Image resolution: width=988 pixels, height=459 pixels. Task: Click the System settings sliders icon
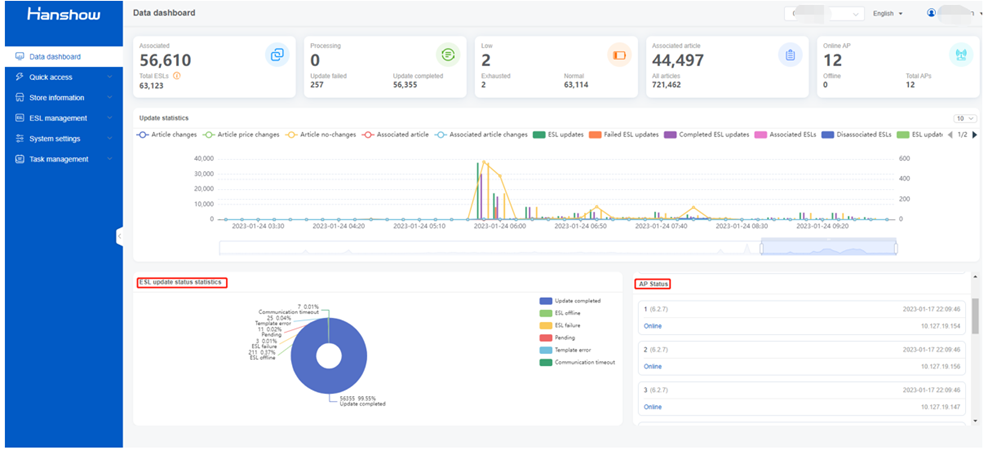click(19, 138)
